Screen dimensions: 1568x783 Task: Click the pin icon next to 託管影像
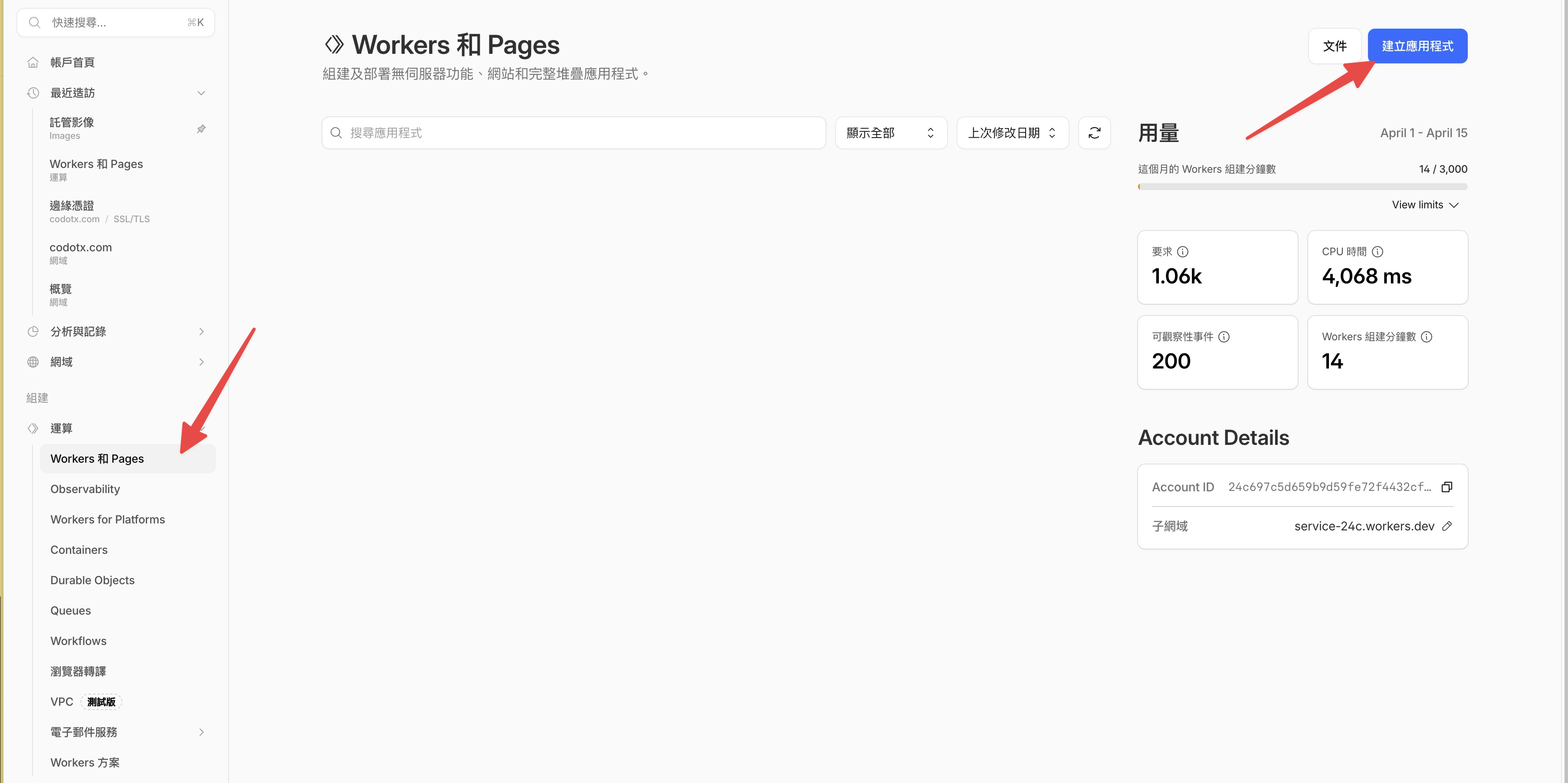click(x=201, y=128)
